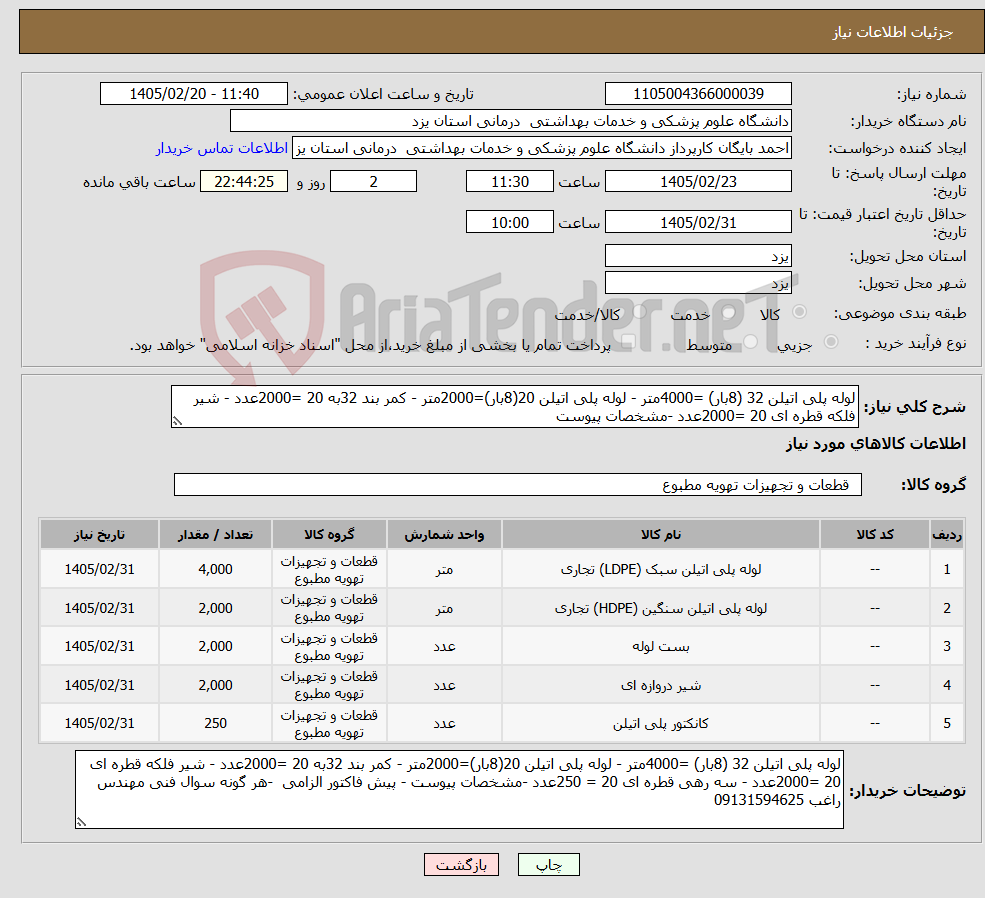Click the response deadline time 11:30
This screenshot has width=985, height=898.
[509, 181]
